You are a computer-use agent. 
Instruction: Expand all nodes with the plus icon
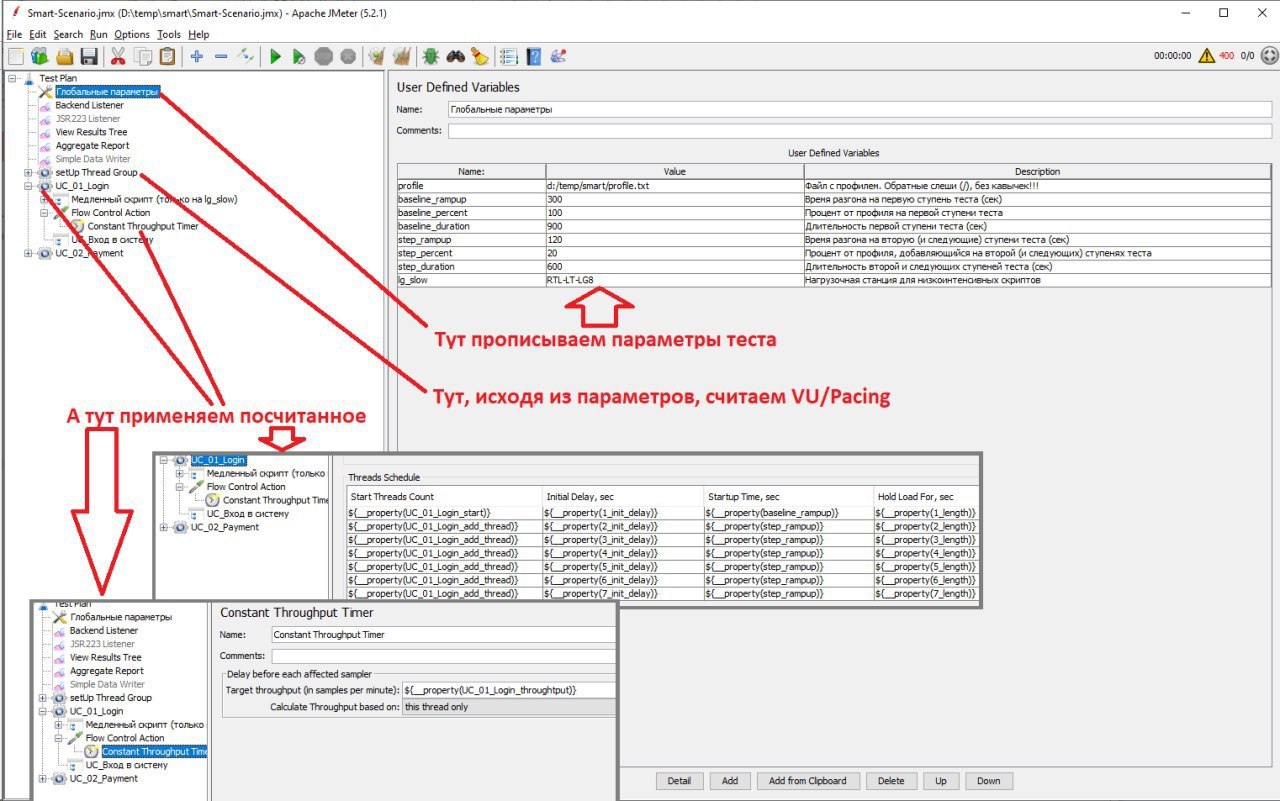point(197,56)
